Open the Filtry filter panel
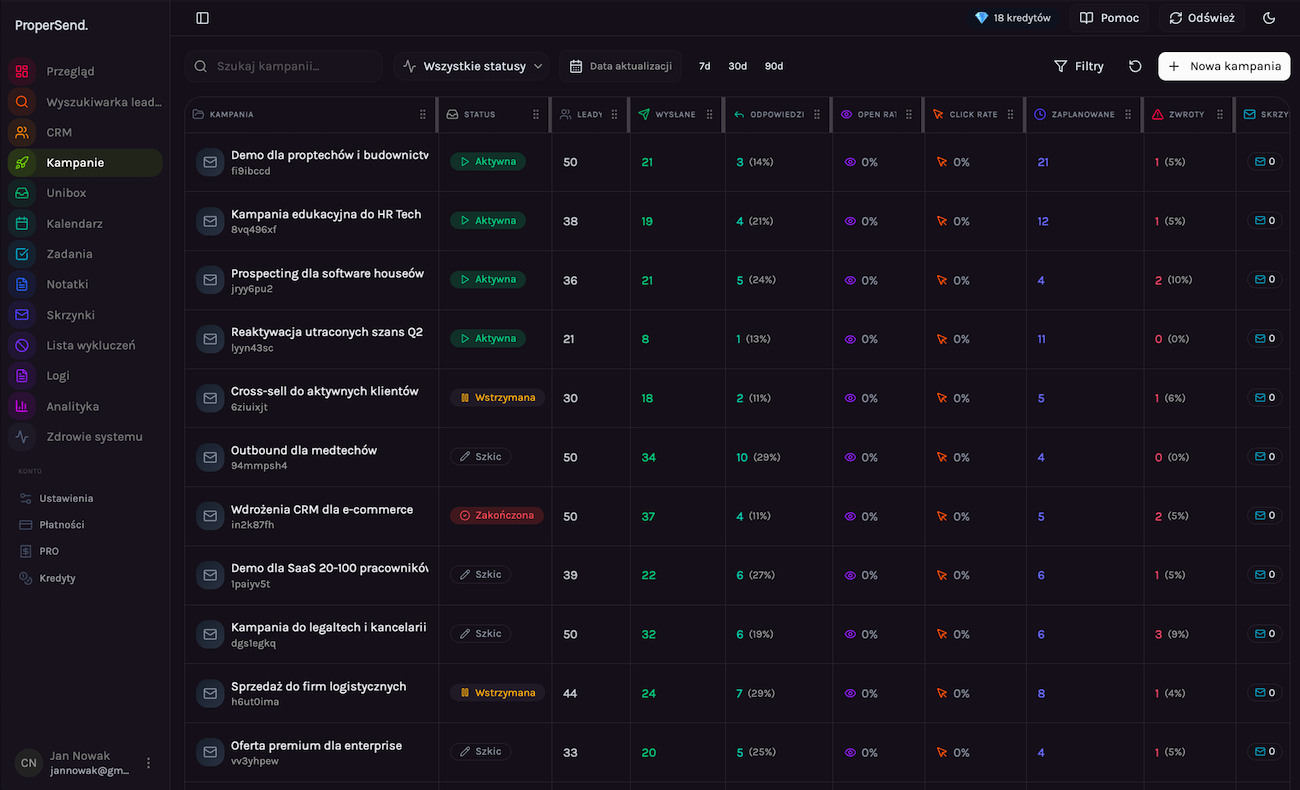 [x=1079, y=66]
